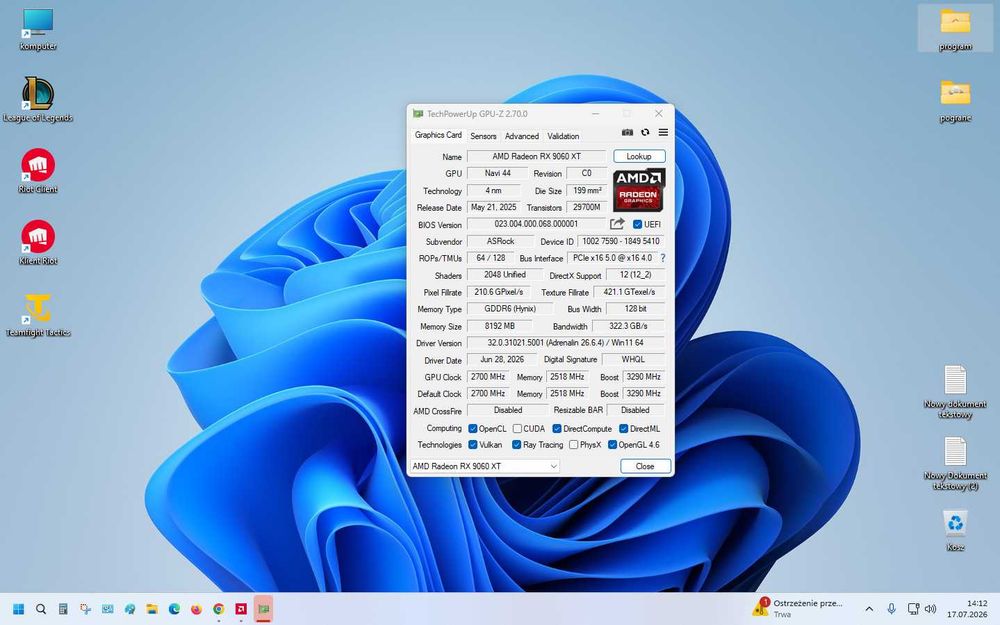Click the Bus Interface question mark
Image resolution: width=1000 pixels, height=625 pixels.
pyautogui.click(x=663, y=258)
